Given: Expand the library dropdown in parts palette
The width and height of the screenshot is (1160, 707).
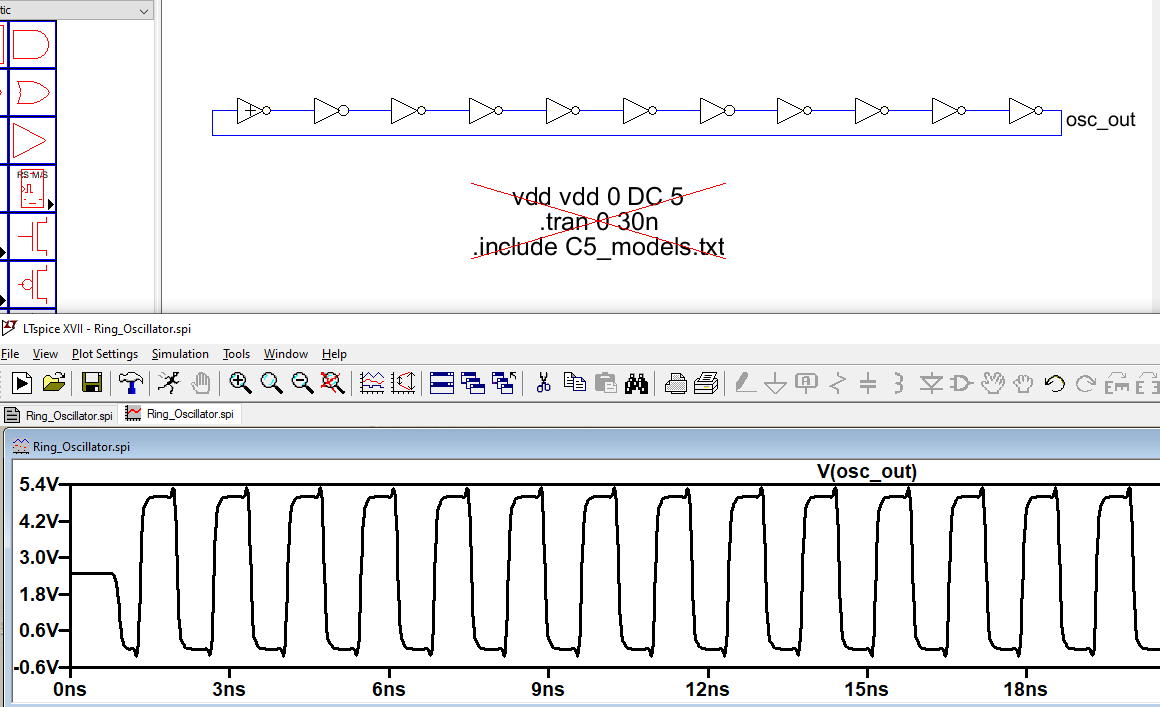Looking at the screenshot, I should coord(144,11).
